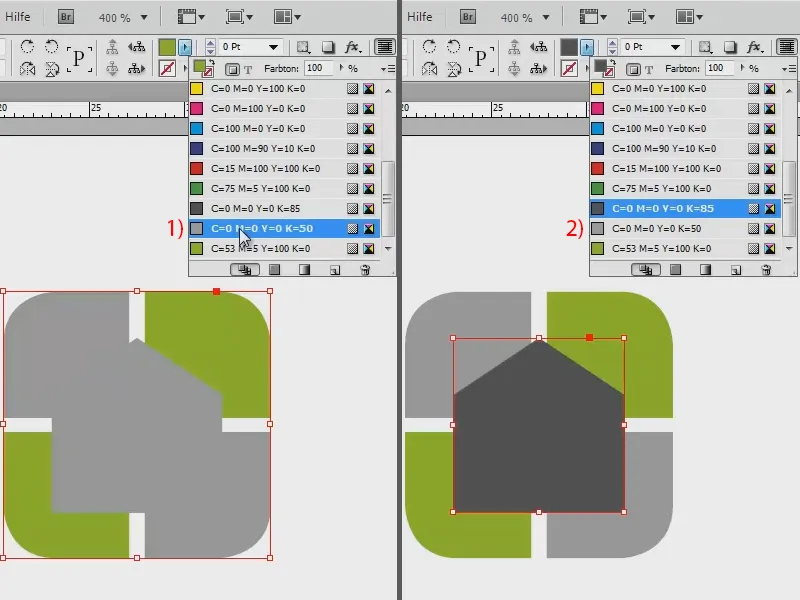
Task: Click the P transform preview in left window
Action: pyautogui.click(x=79, y=58)
